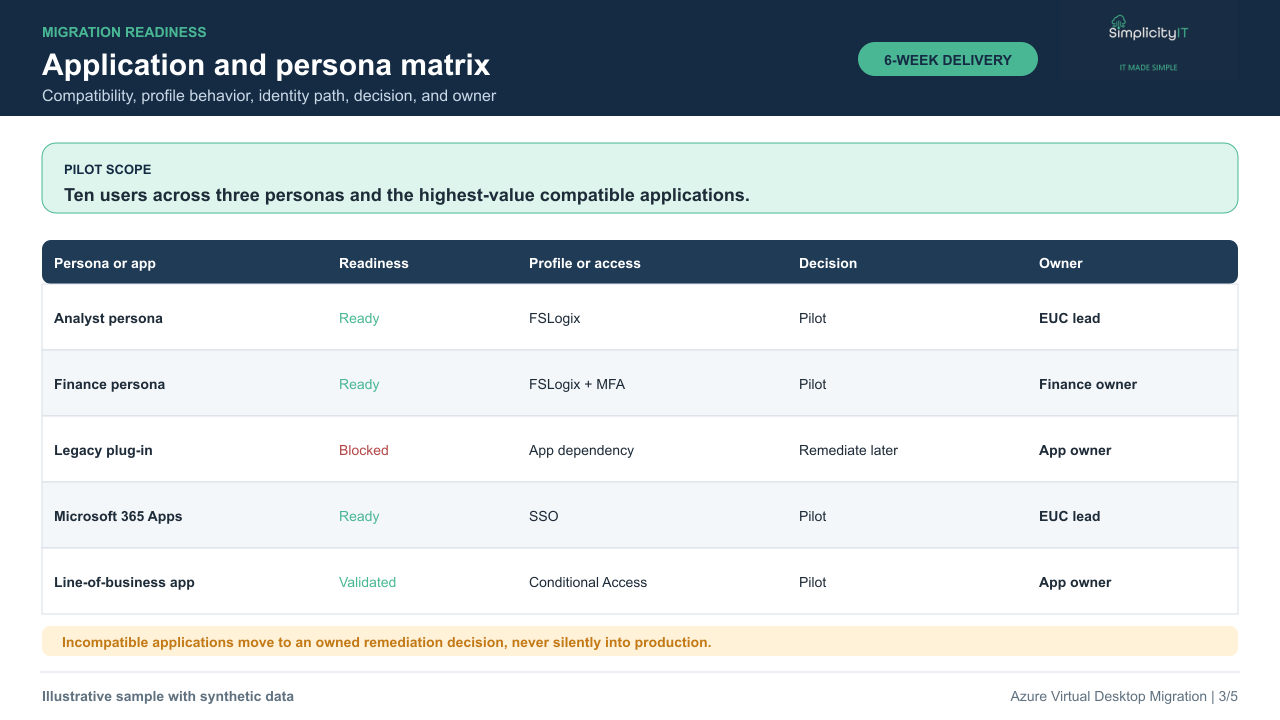Click the Conditional Access cell
The width and height of the screenshot is (1280, 720).
click(588, 582)
